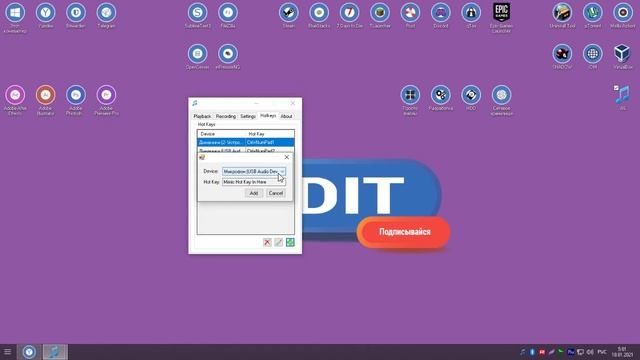Open the Mirillis Action desktop icon
Viewport: 640px width, 360px height.
pyautogui.click(x=623, y=16)
